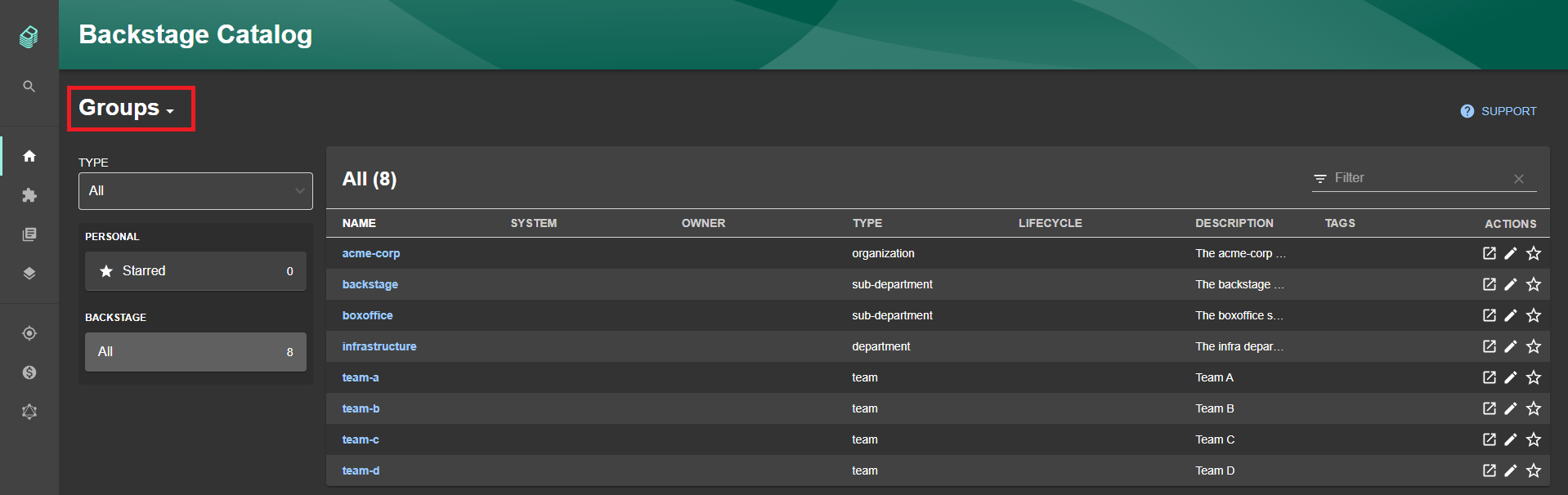1568x495 pixels.
Task: Sort by the OWNER column header
Action: [703, 223]
